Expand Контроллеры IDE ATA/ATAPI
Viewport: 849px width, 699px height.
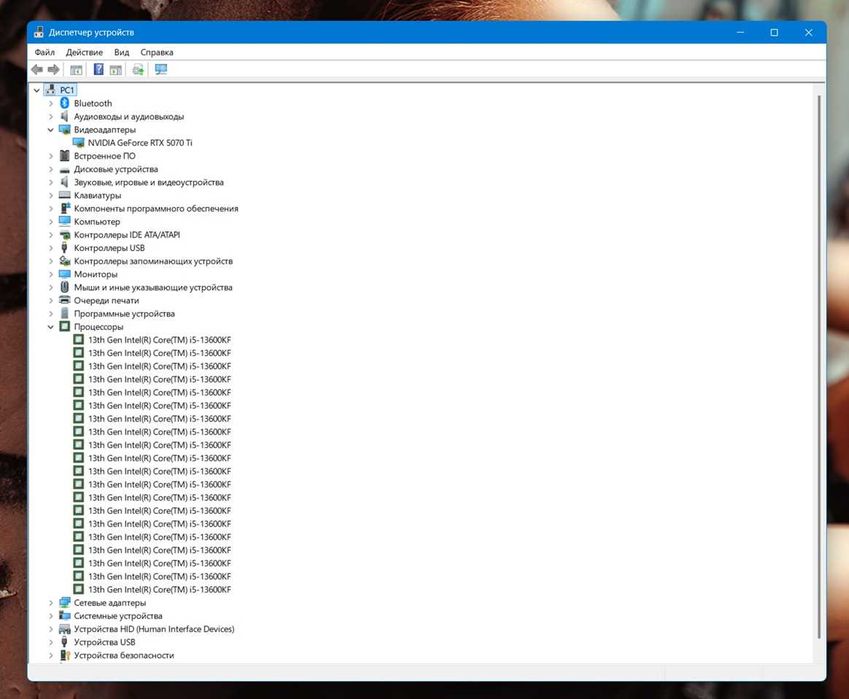pyautogui.click(x=50, y=234)
